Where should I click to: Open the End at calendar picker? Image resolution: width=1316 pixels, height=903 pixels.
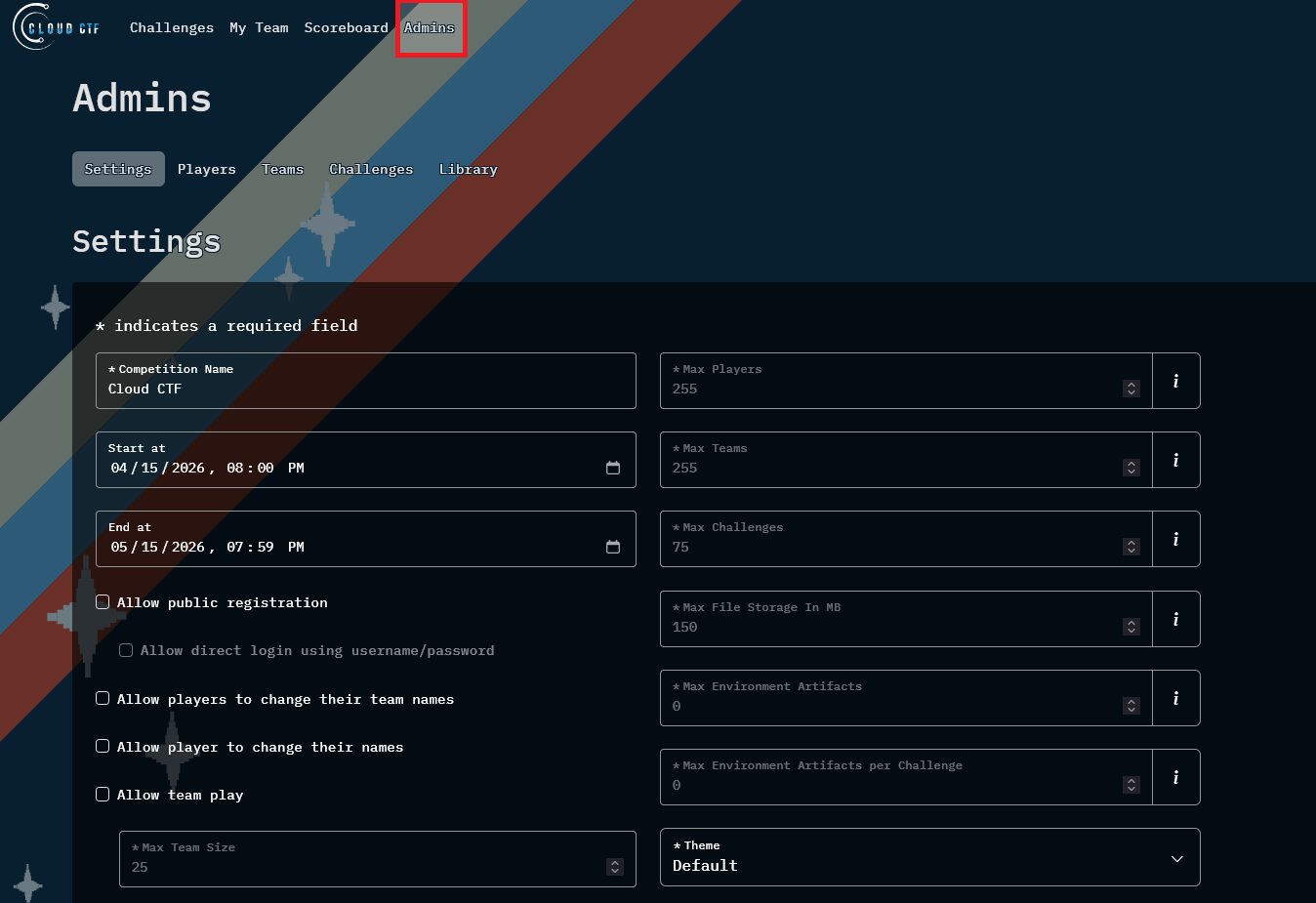[613, 547]
